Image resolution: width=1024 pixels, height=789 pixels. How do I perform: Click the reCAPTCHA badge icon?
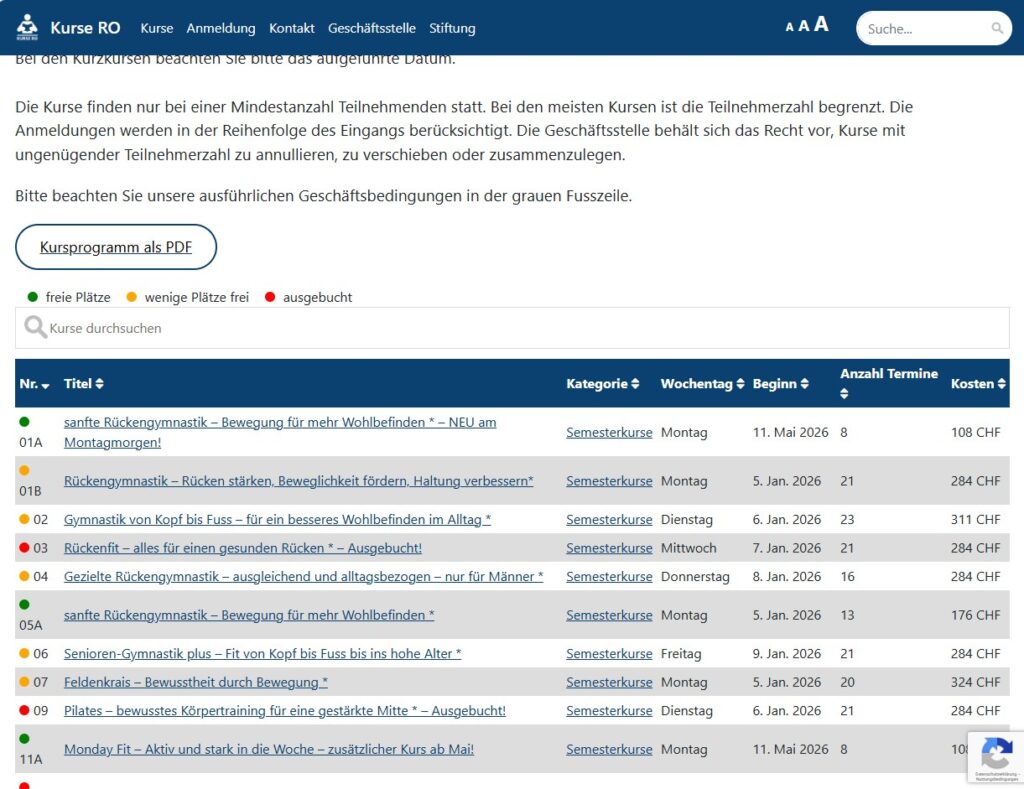coord(996,752)
